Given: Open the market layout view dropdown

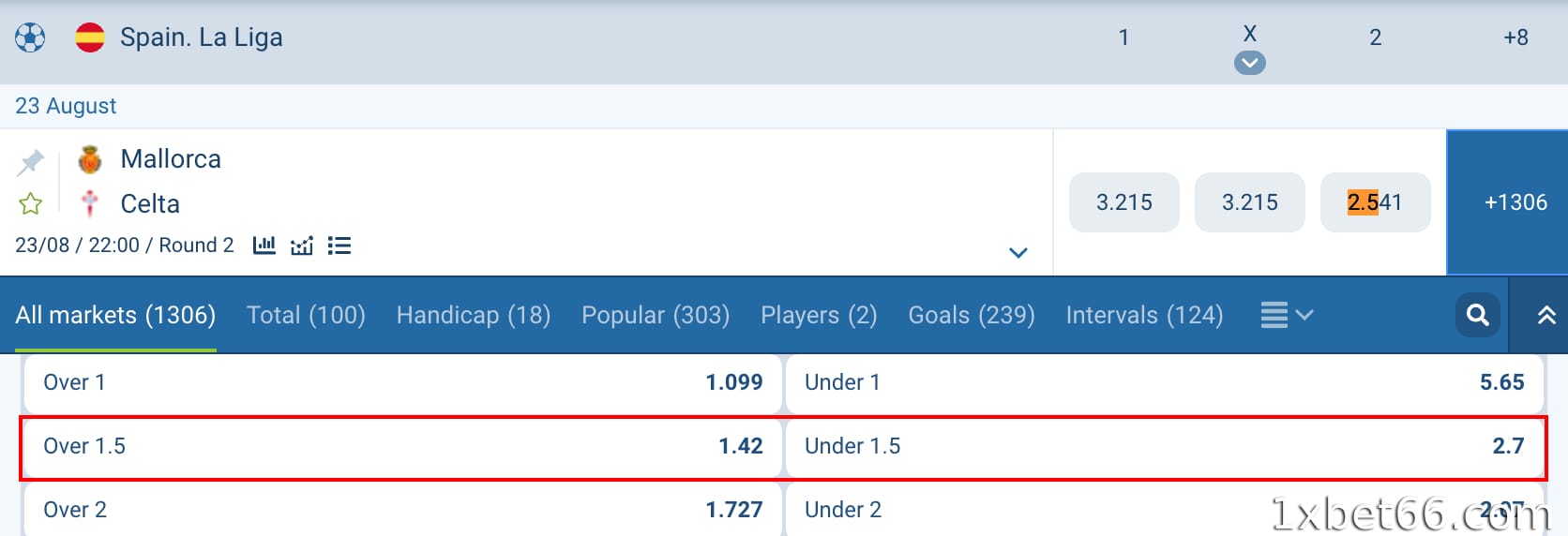Looking at the screenshot, I should (1286, 315).
